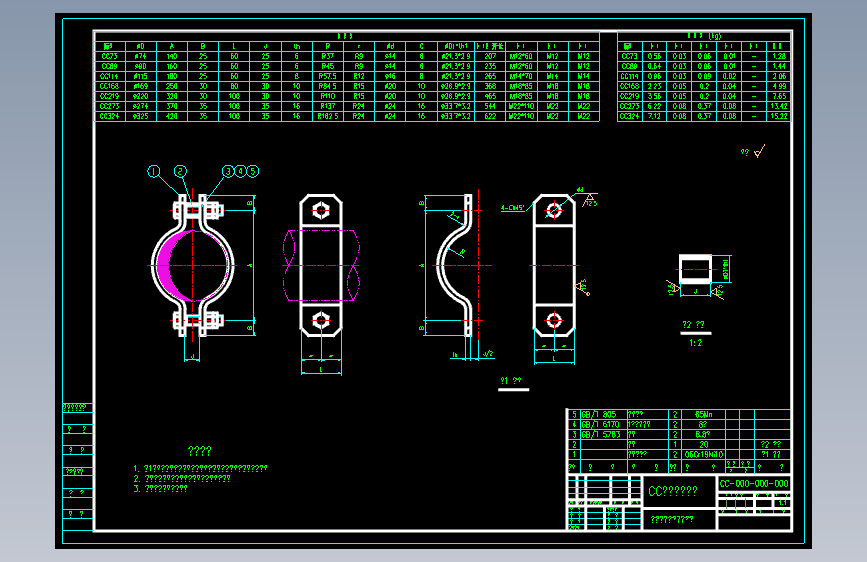This screenshot has height=562, width=867.
Task: Click balloon number 1 on the assembly view
Action: [154, 171]
